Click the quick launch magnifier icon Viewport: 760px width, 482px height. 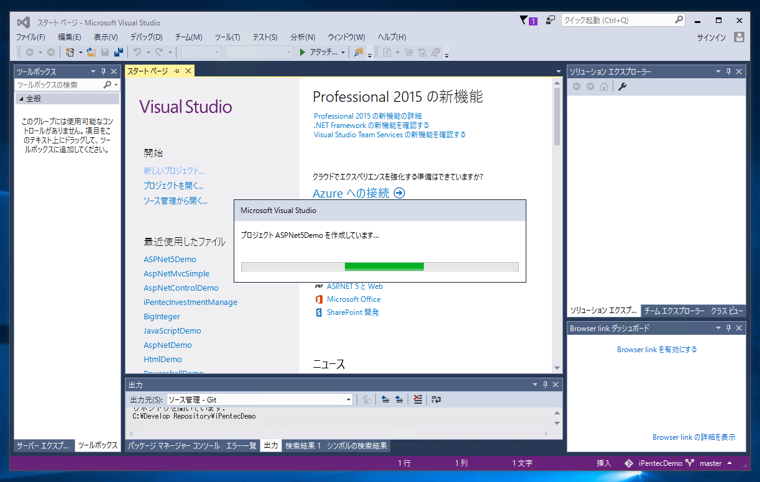(679, 20)
